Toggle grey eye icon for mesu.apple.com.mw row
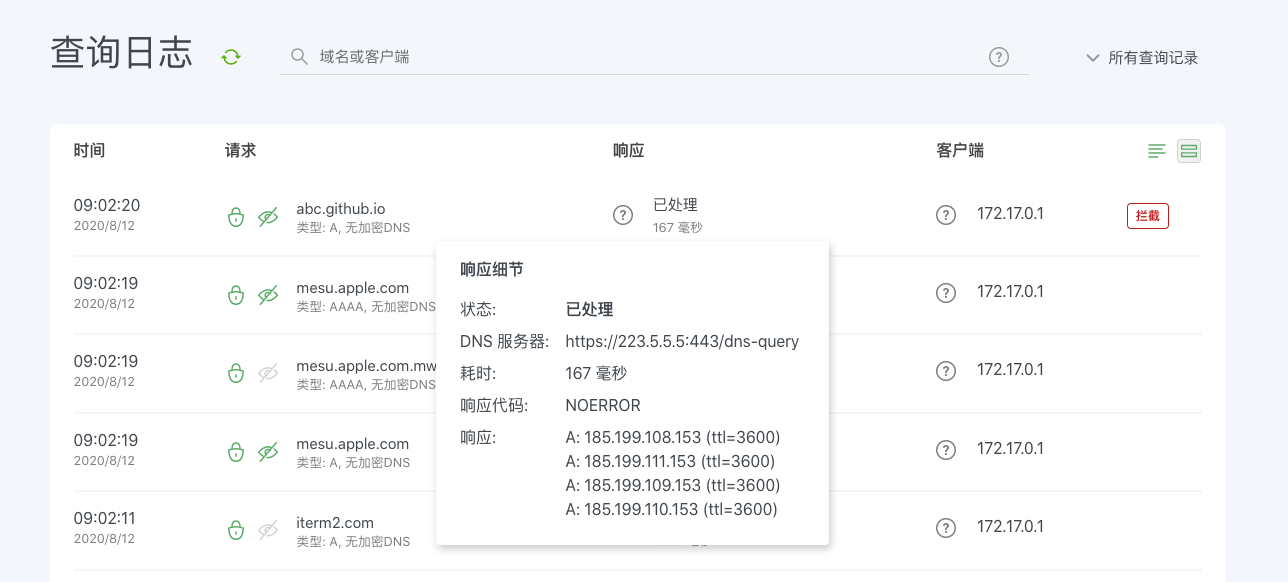1288x582 pixels. pyautogui.click(x=267, y=373)
